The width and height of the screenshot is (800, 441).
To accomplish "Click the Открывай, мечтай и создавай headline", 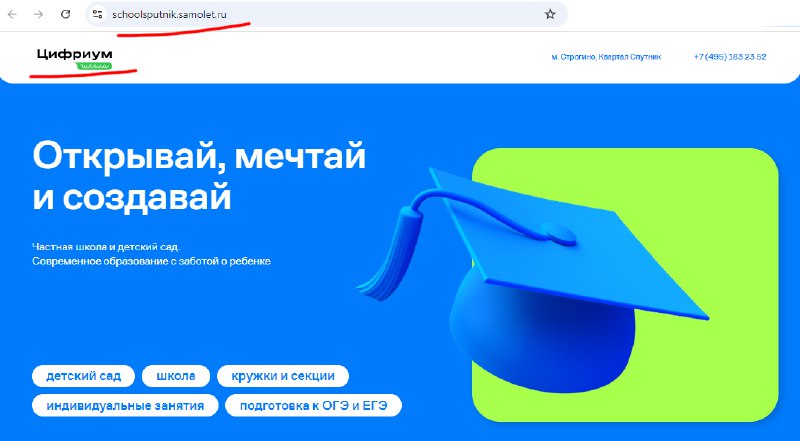I will tap(199, 177).
